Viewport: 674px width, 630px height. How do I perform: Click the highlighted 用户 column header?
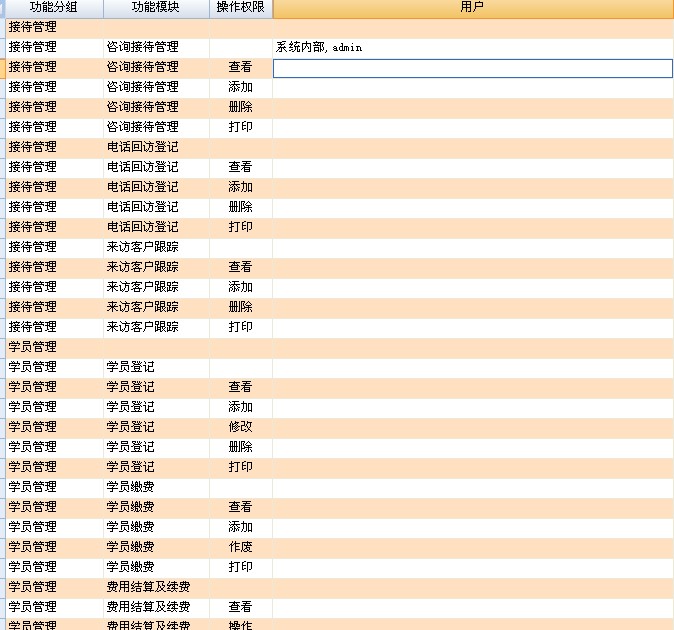473,7
